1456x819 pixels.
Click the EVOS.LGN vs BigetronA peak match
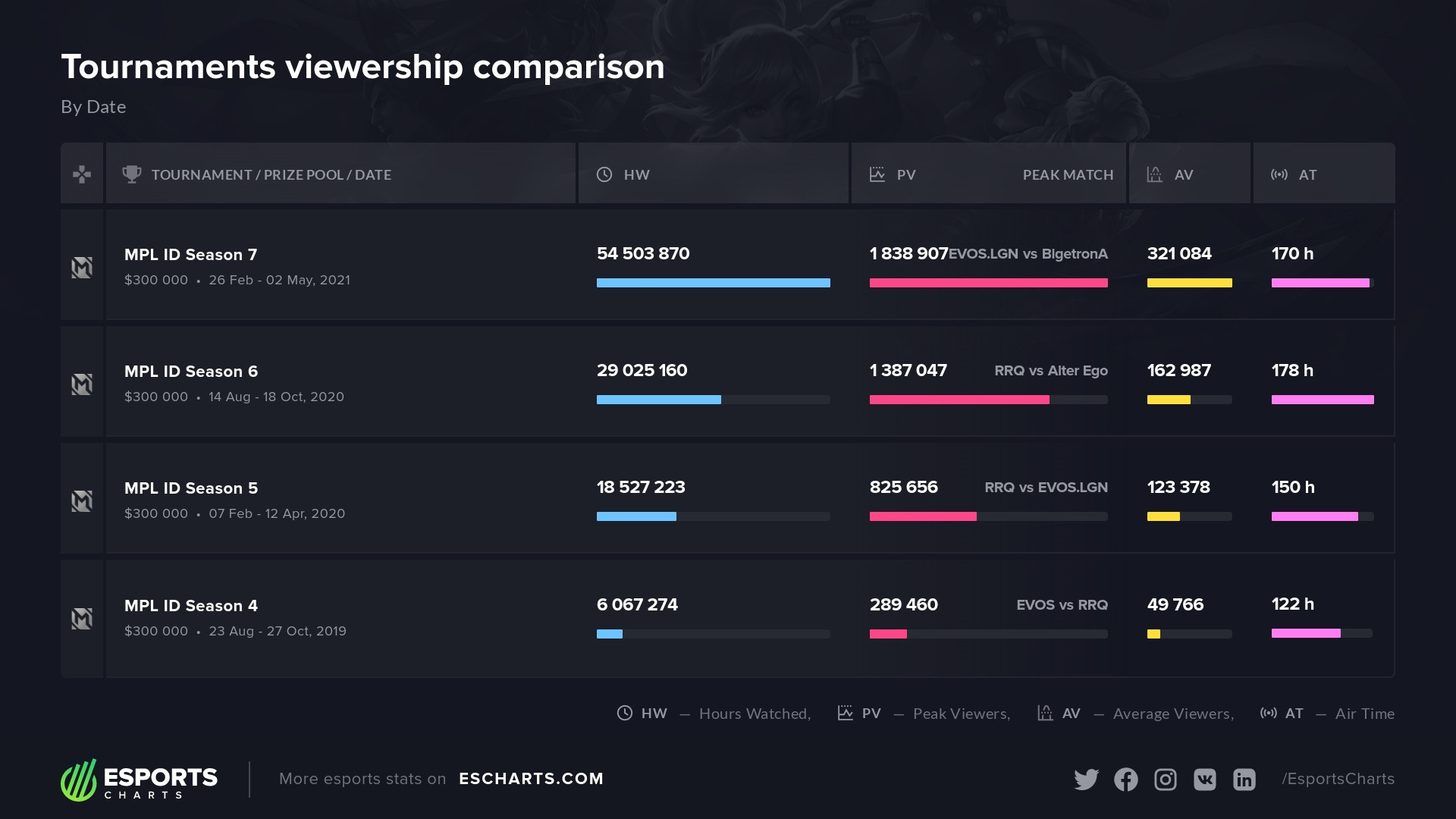coord(1028,254)
